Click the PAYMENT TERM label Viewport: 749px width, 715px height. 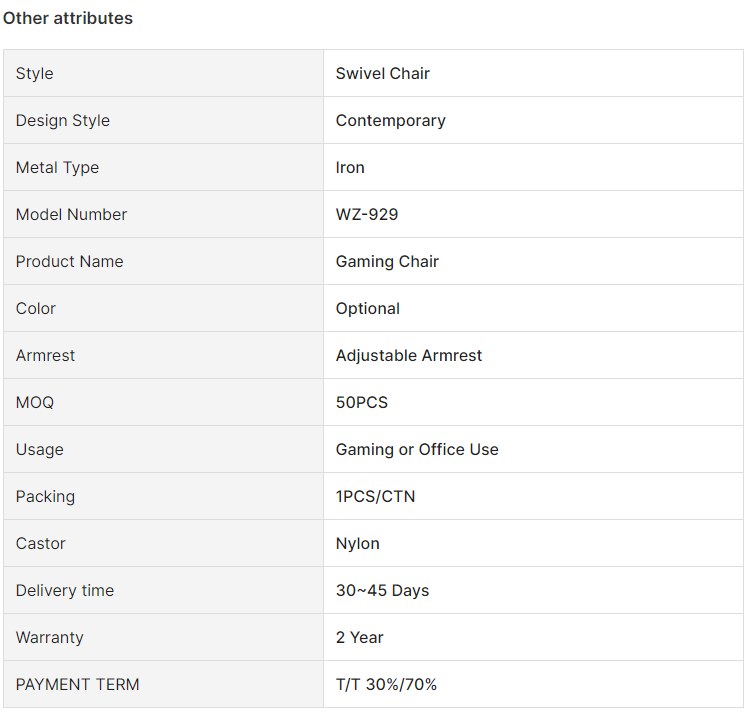pos(77,684)
